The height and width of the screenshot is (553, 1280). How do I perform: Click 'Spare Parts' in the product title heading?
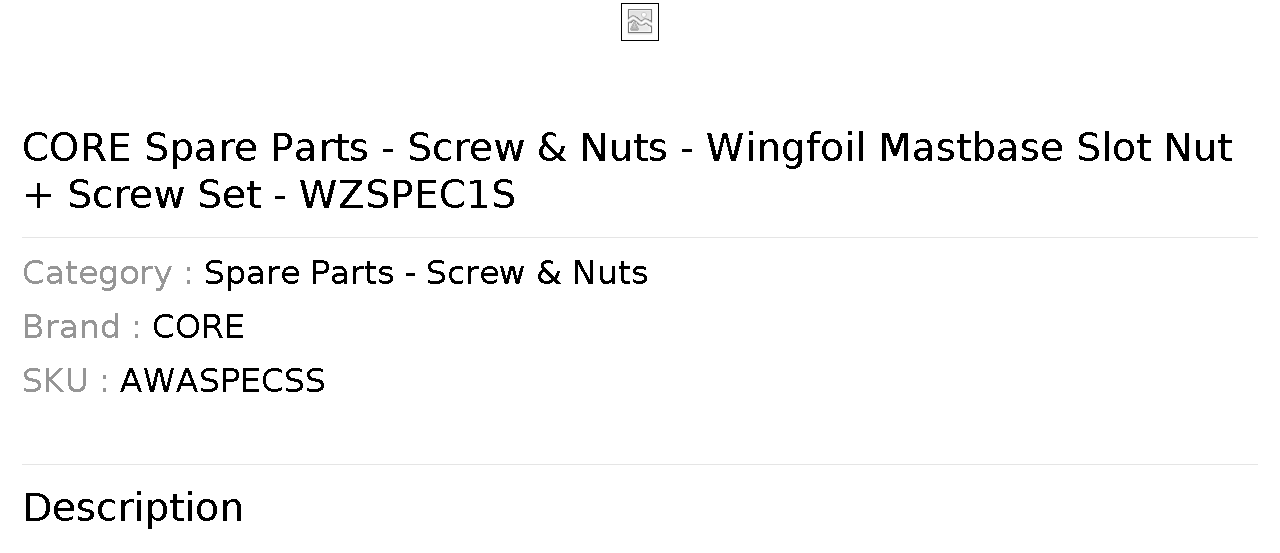pyautogui.click(x=257, y=148)
